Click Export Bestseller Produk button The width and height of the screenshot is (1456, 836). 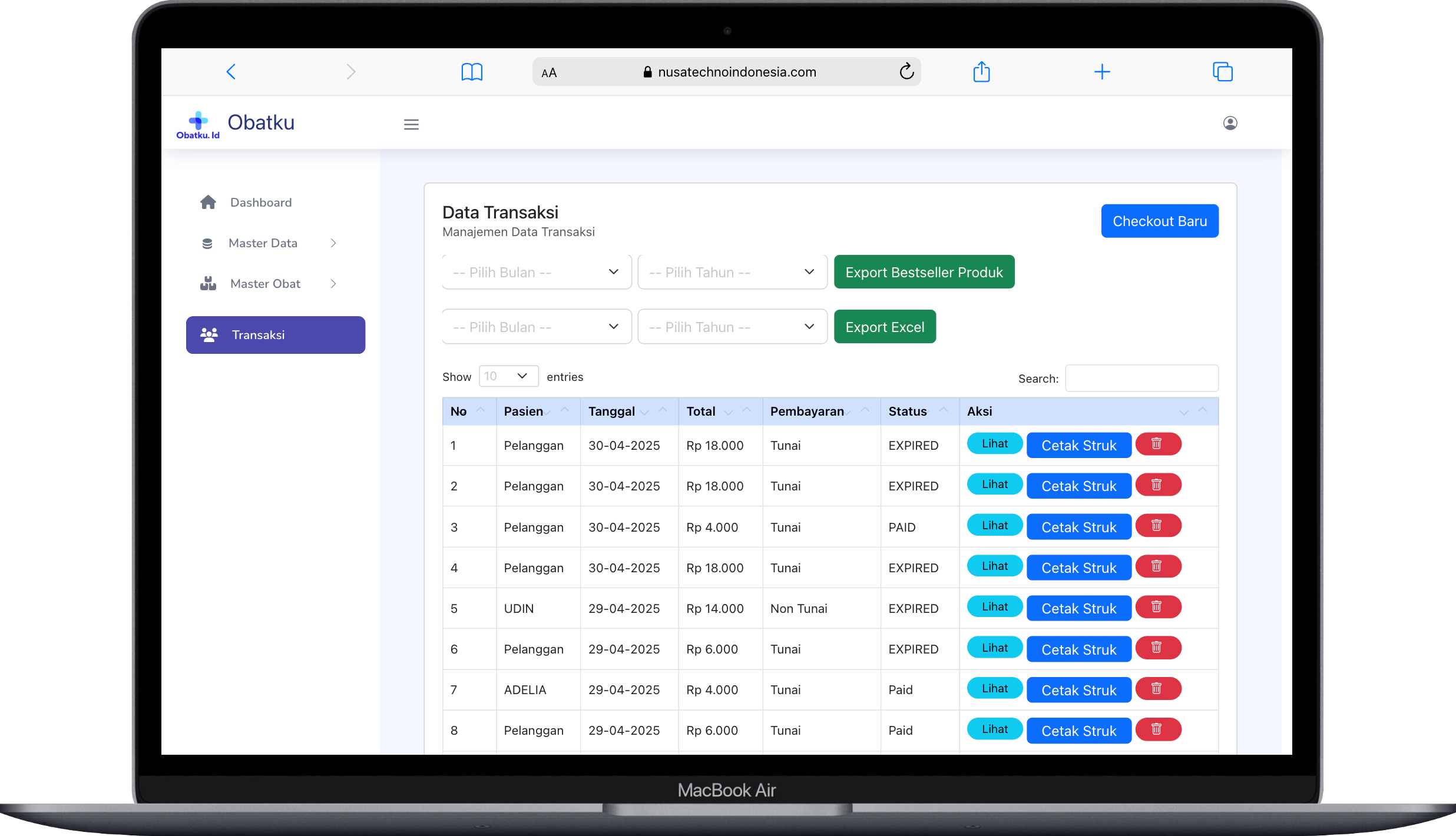(x=924, y=272)
